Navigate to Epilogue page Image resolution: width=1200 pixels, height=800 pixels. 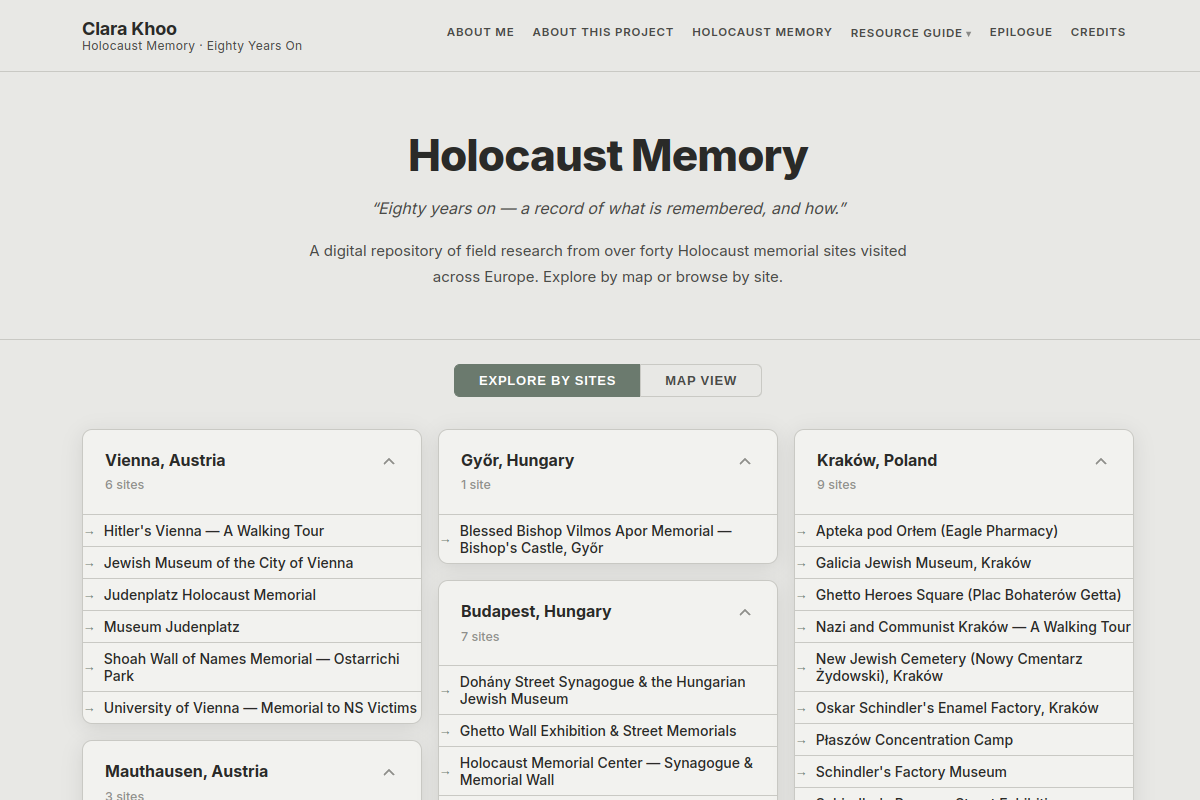pyautogui.click(x=1021, y=32)
